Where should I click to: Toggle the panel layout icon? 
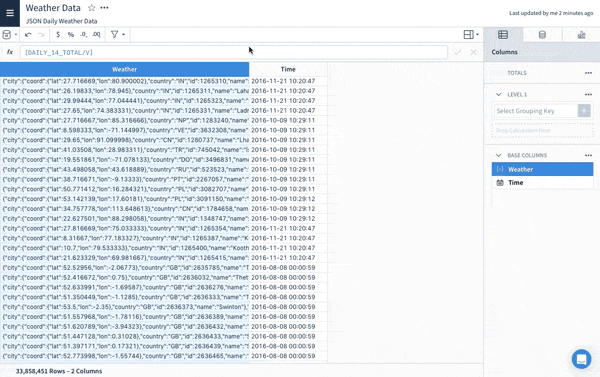[468, 34]
